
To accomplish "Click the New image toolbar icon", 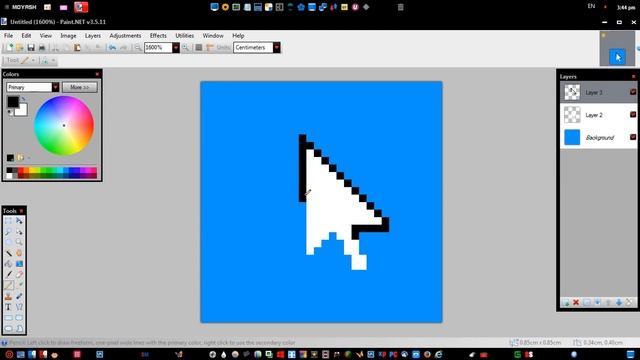I will tap(9, 48).
